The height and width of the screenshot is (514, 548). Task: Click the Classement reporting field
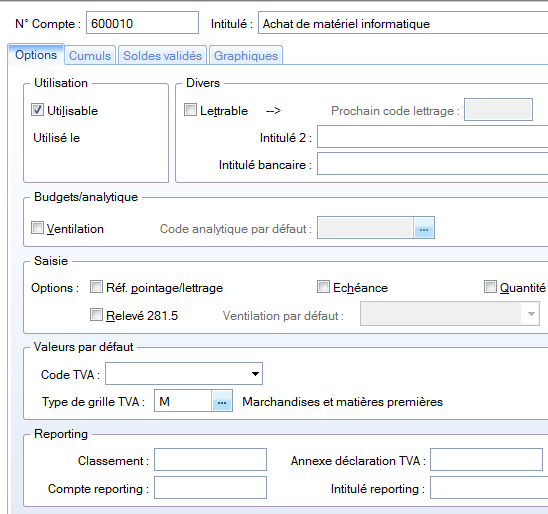[210, 460]
